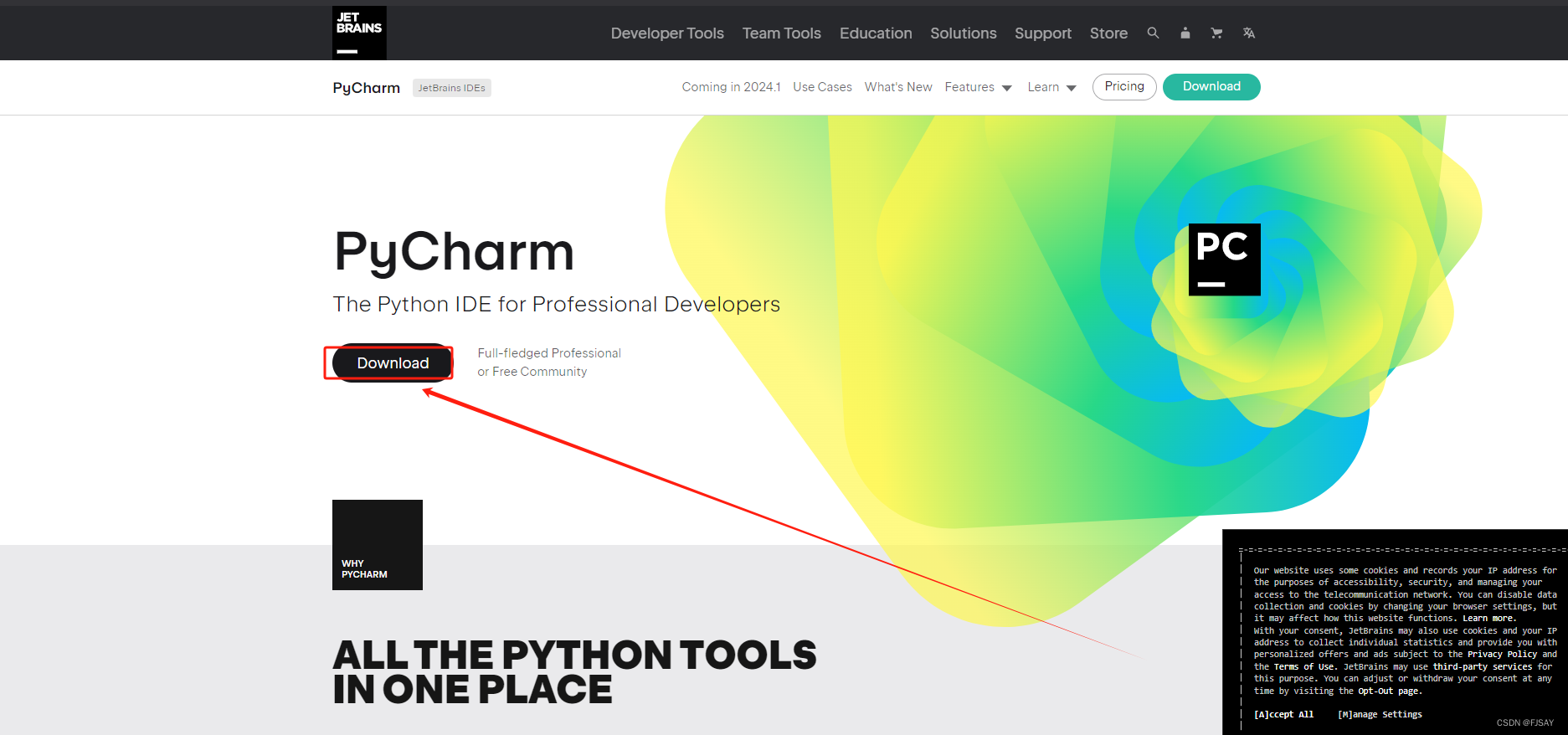The height and width of the screenshot is (735, 1568).
Task: Click the JetBrains IDEs tag
Action: [x=452, y=88]
